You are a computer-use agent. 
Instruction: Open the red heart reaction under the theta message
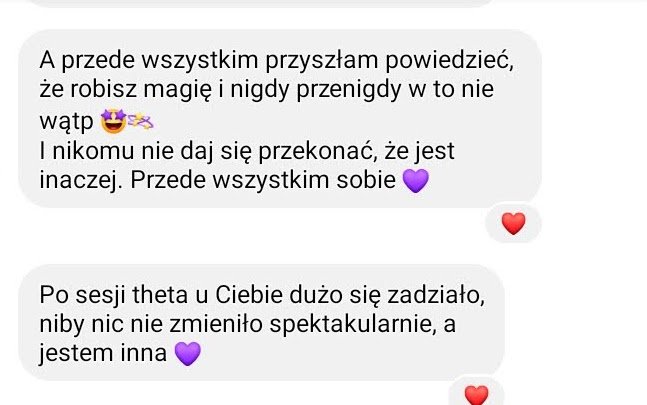point(477,394)
